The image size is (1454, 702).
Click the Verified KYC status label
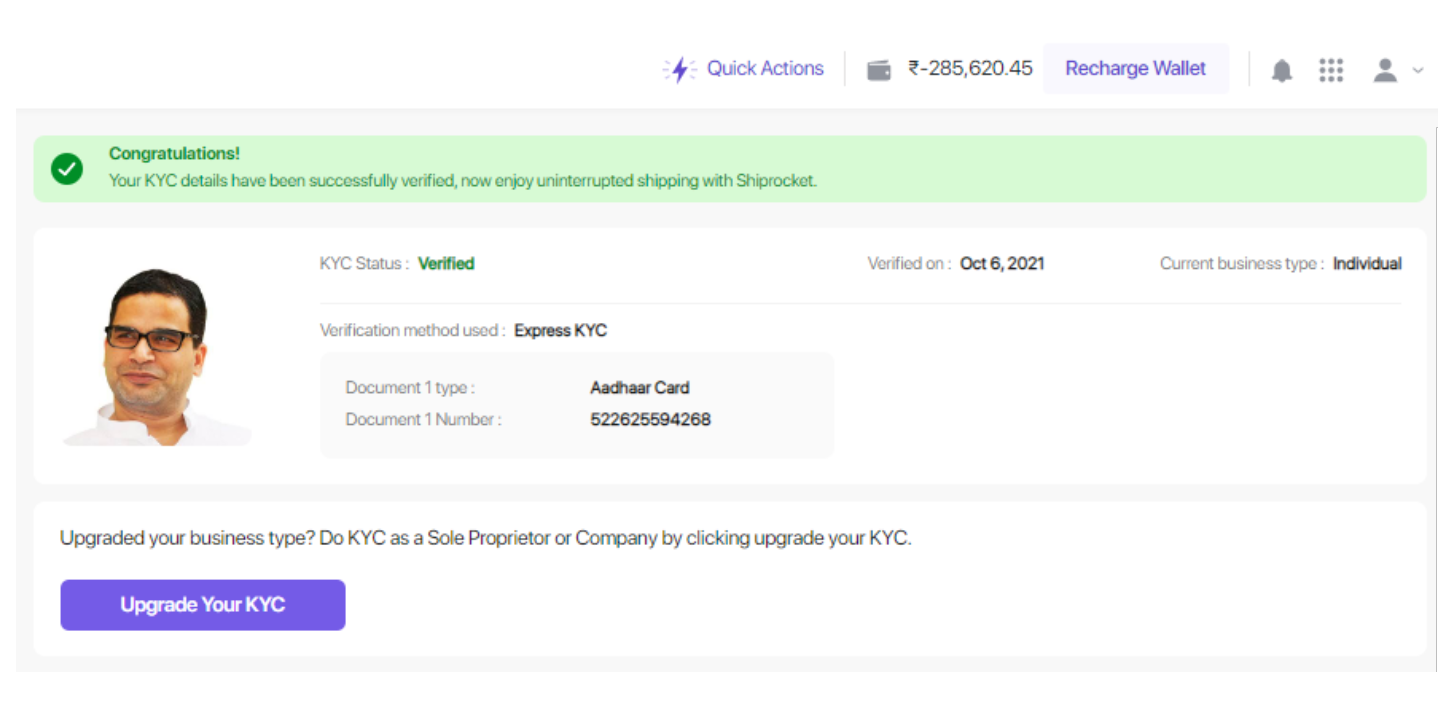click(446, 264)
